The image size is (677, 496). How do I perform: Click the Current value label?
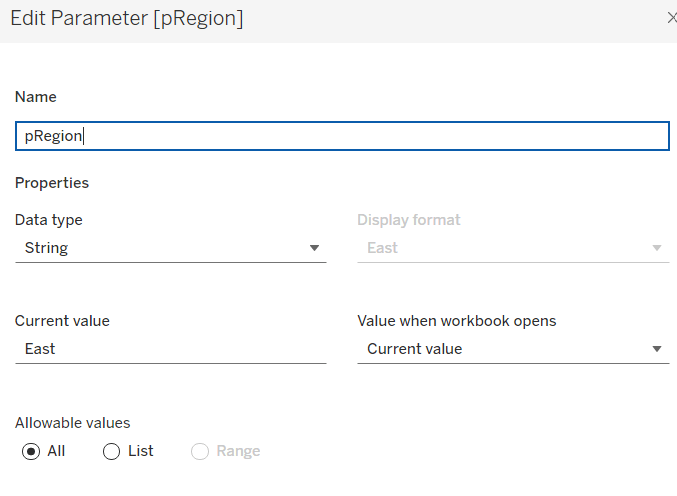tap(62, 321)
